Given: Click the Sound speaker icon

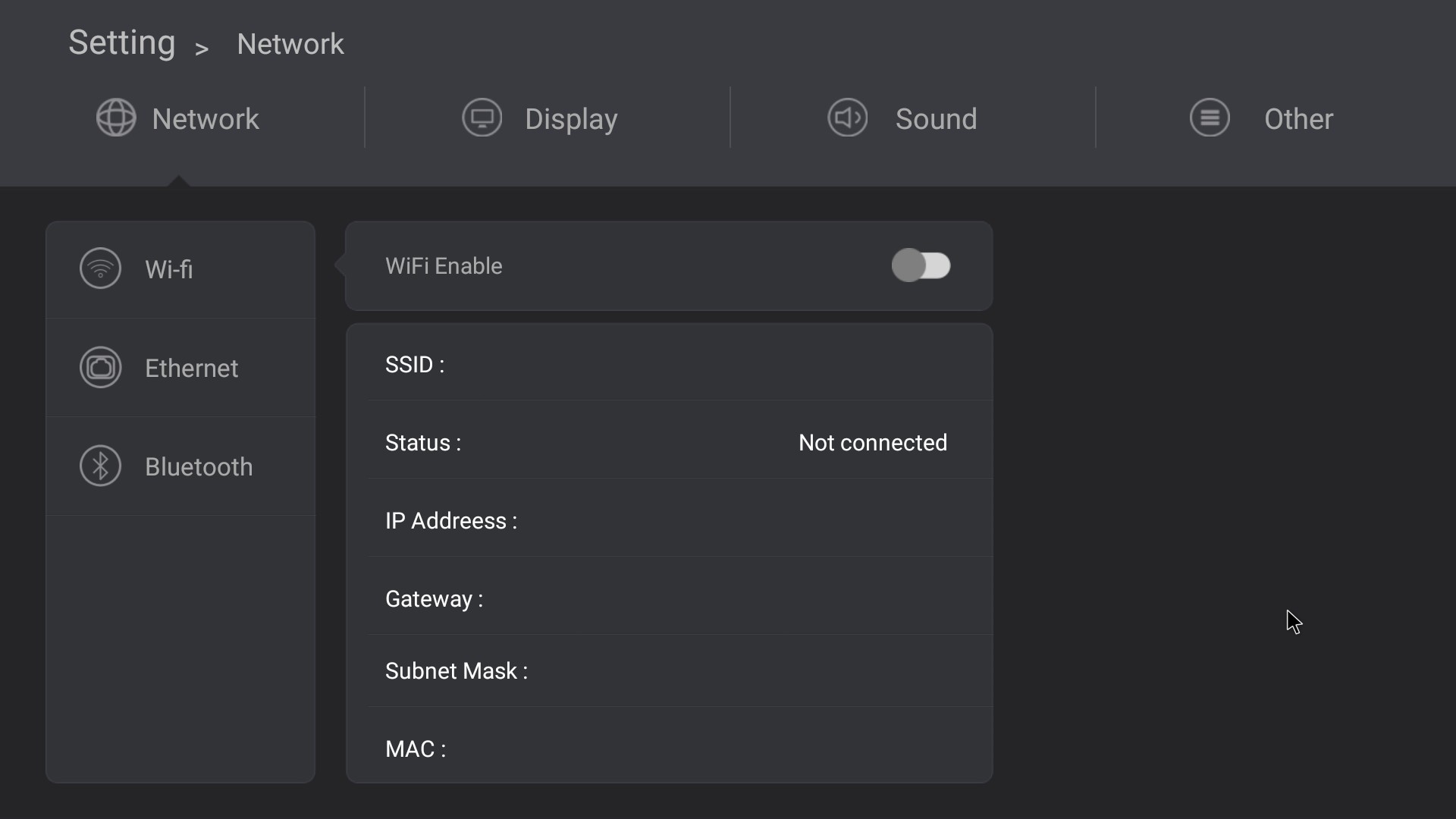Looking at the screenshot, I should click(848, 118).
